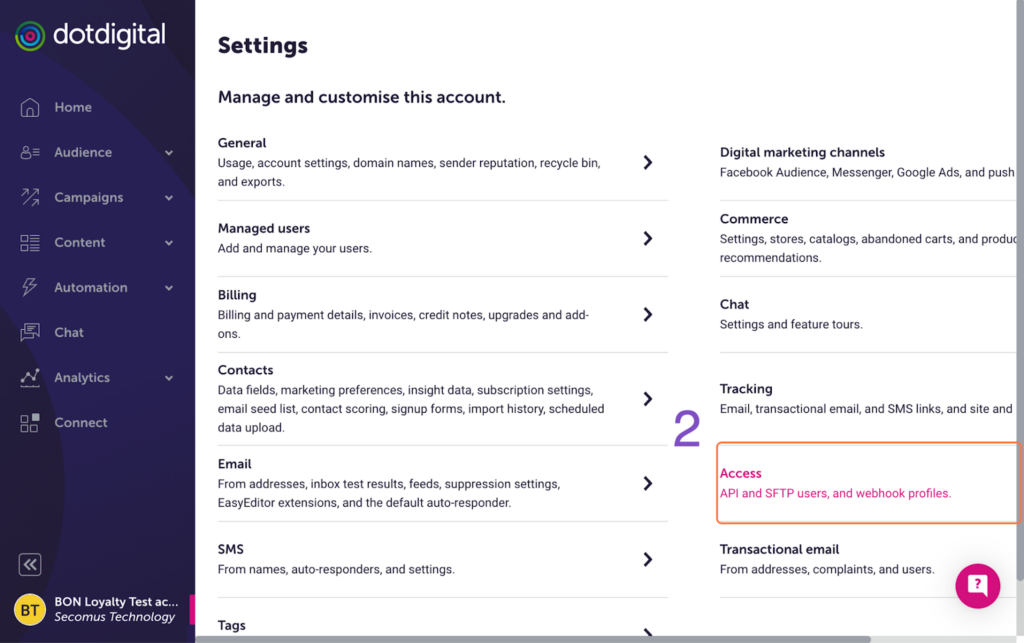
Task: Click the BT account avatar
Action: [30, 609]
